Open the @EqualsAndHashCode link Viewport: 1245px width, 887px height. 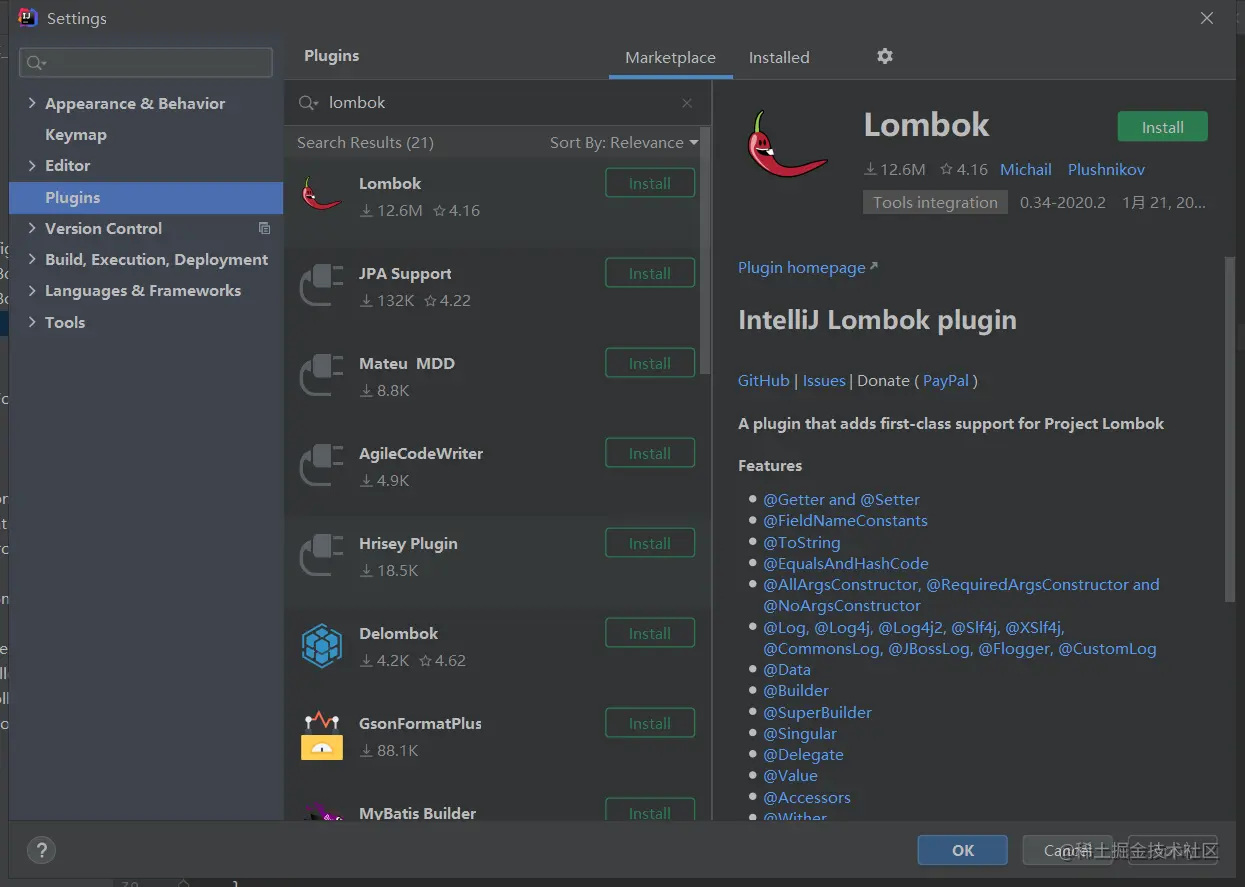pos(846,564)
